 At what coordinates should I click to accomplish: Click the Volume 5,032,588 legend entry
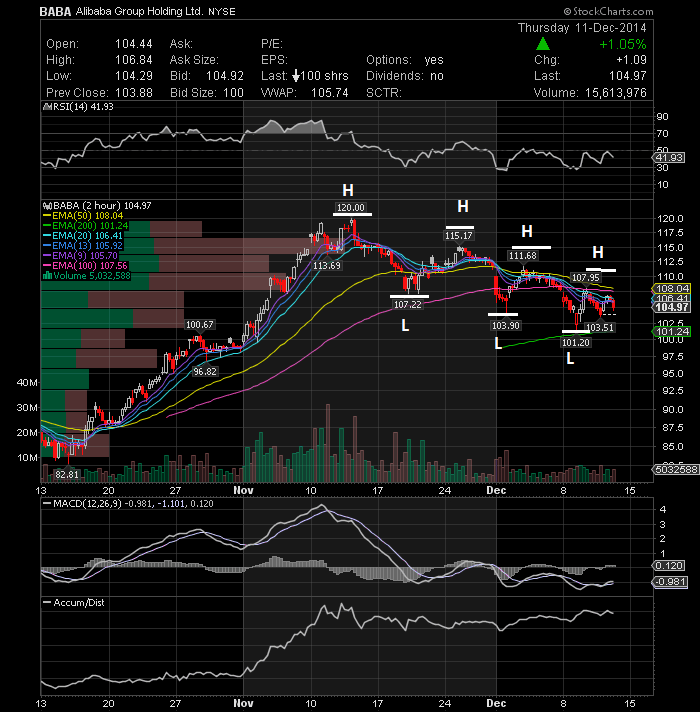coord(92,276)
